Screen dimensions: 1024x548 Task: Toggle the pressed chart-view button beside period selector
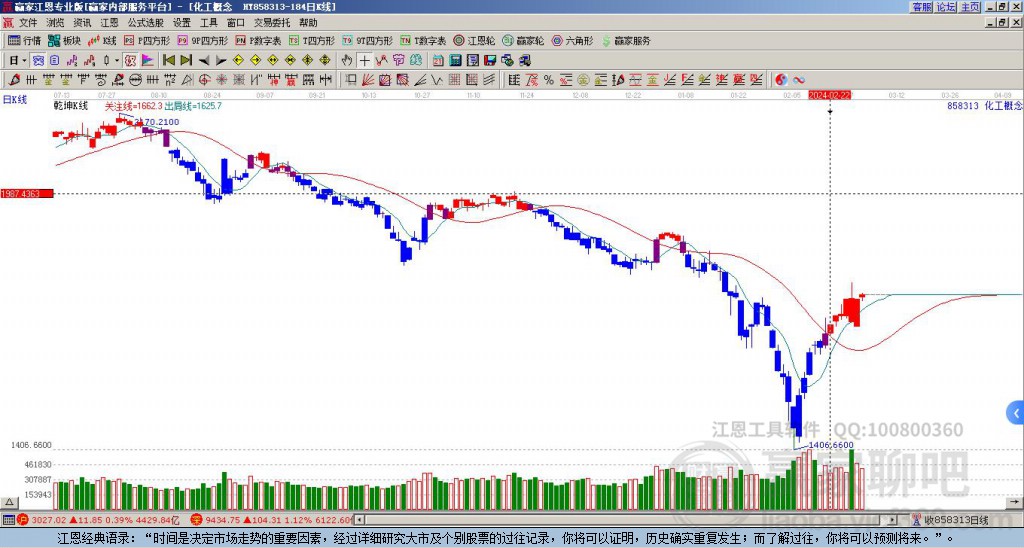tap(39, 60)
